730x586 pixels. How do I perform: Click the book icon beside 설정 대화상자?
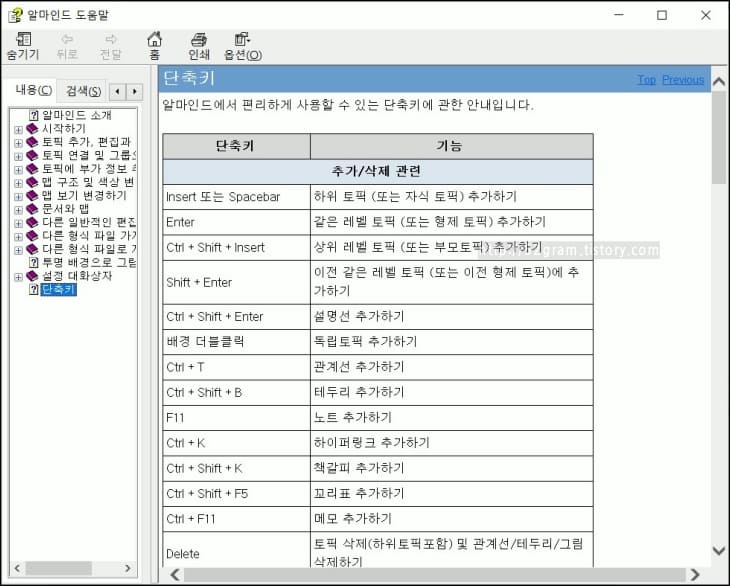32,276
